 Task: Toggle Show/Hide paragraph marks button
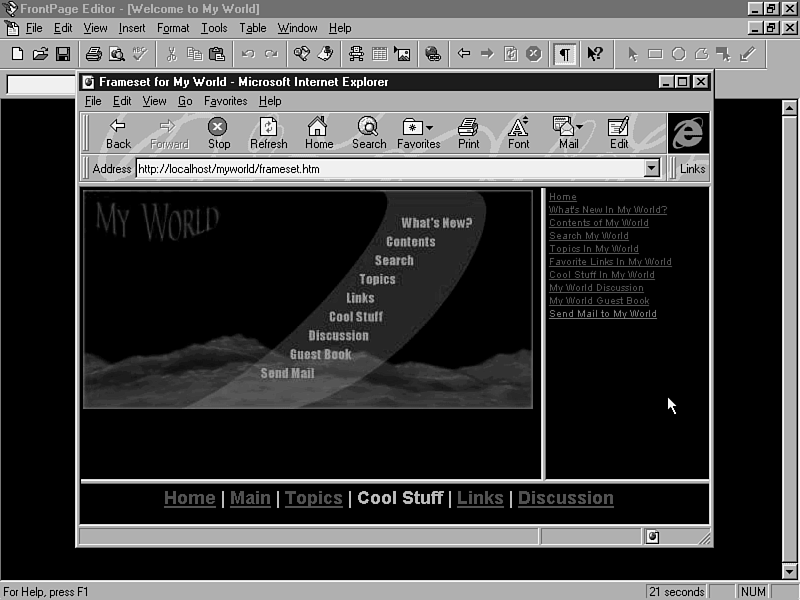[x=565, y=54]
